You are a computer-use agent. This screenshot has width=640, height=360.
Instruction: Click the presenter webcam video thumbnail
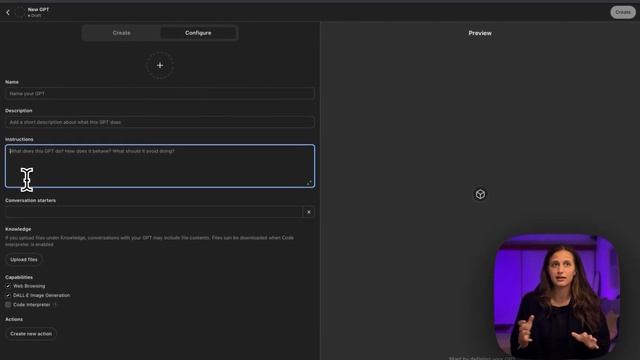point(557,296)
